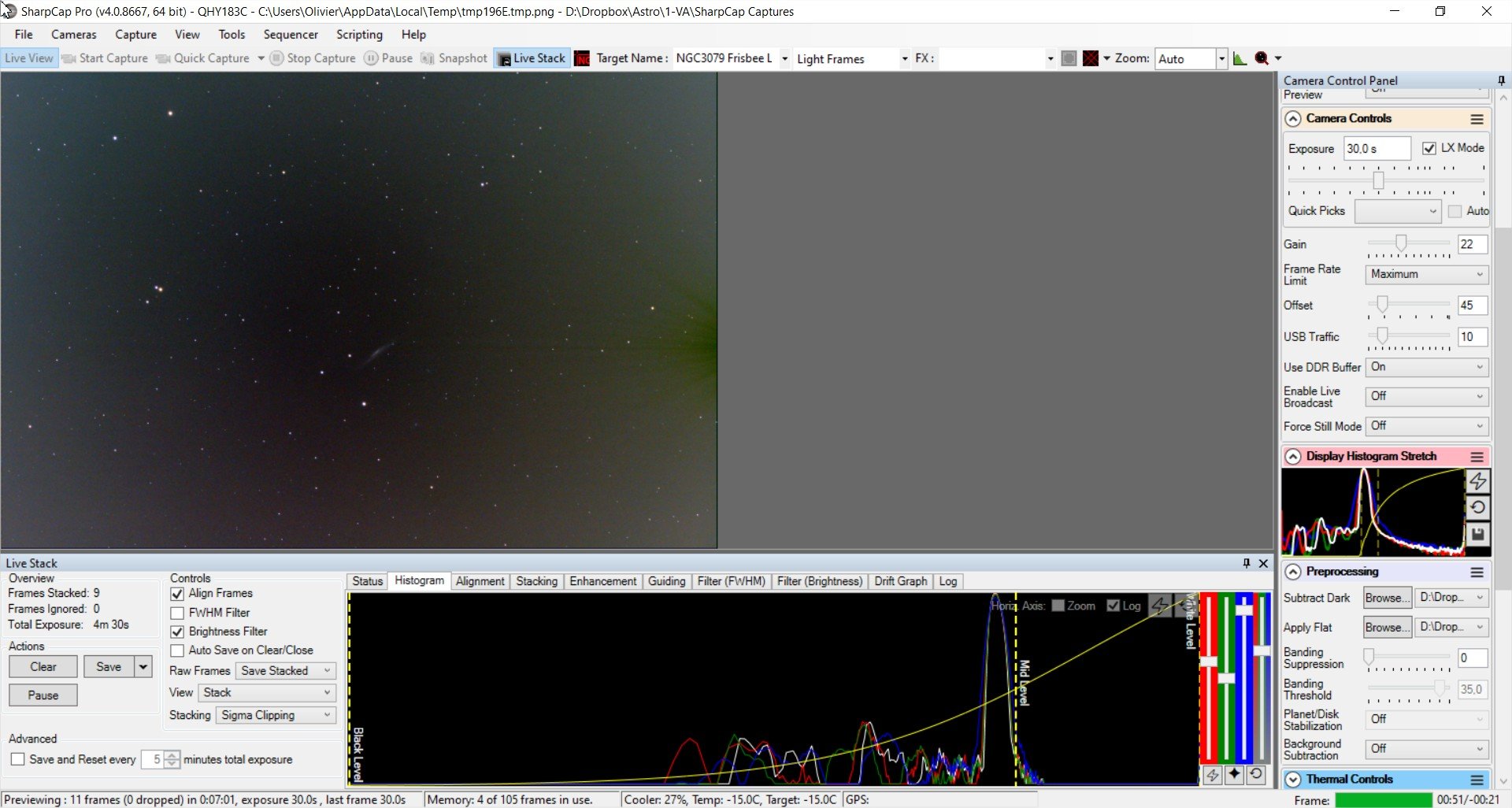This screenshot has height=808, width=1512.
Task: Click Browse next to Subtract Dark
Action: point(1388,598)
